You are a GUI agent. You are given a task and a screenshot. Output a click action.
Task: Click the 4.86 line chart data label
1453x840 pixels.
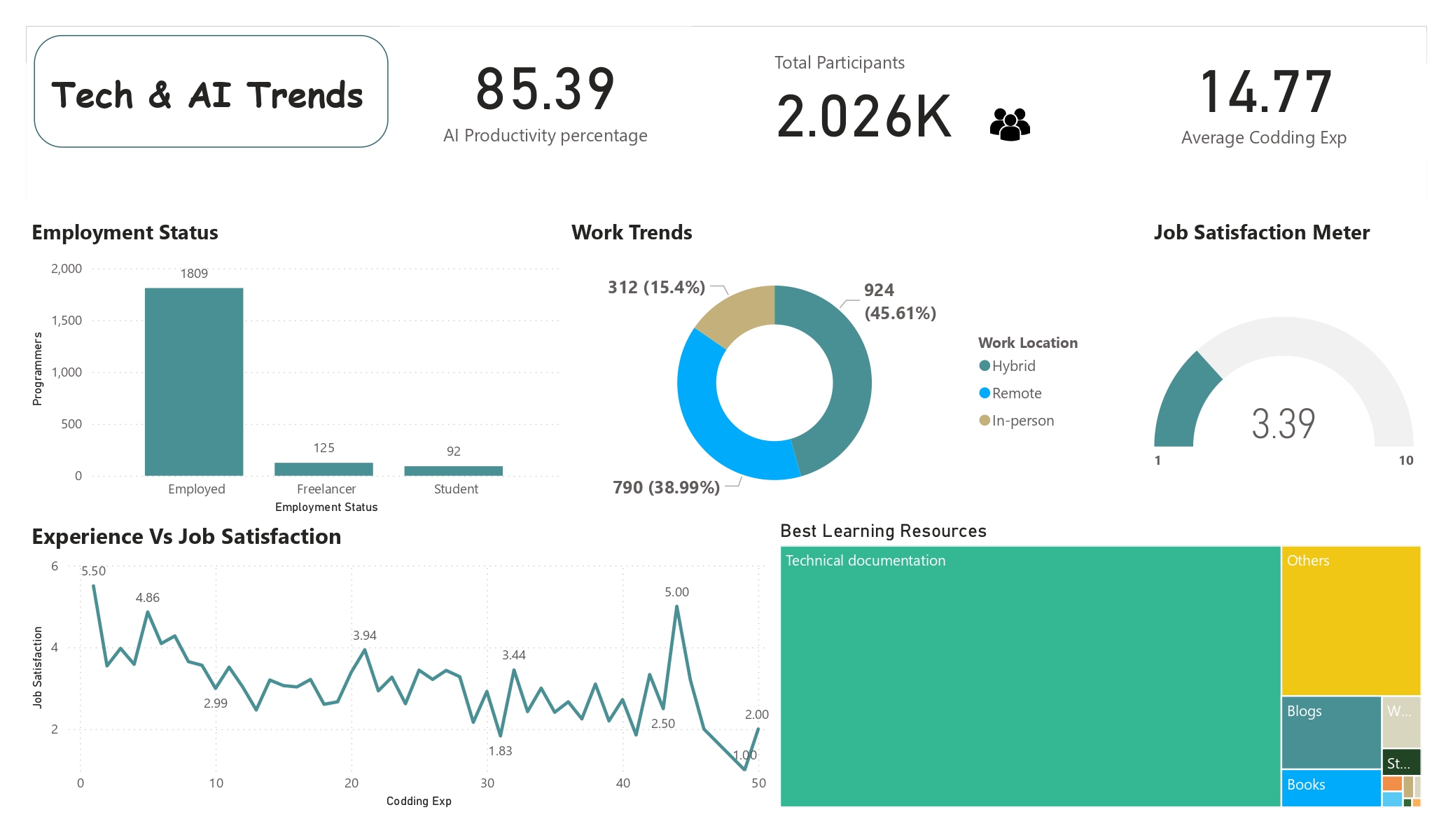tap(148, 598)
